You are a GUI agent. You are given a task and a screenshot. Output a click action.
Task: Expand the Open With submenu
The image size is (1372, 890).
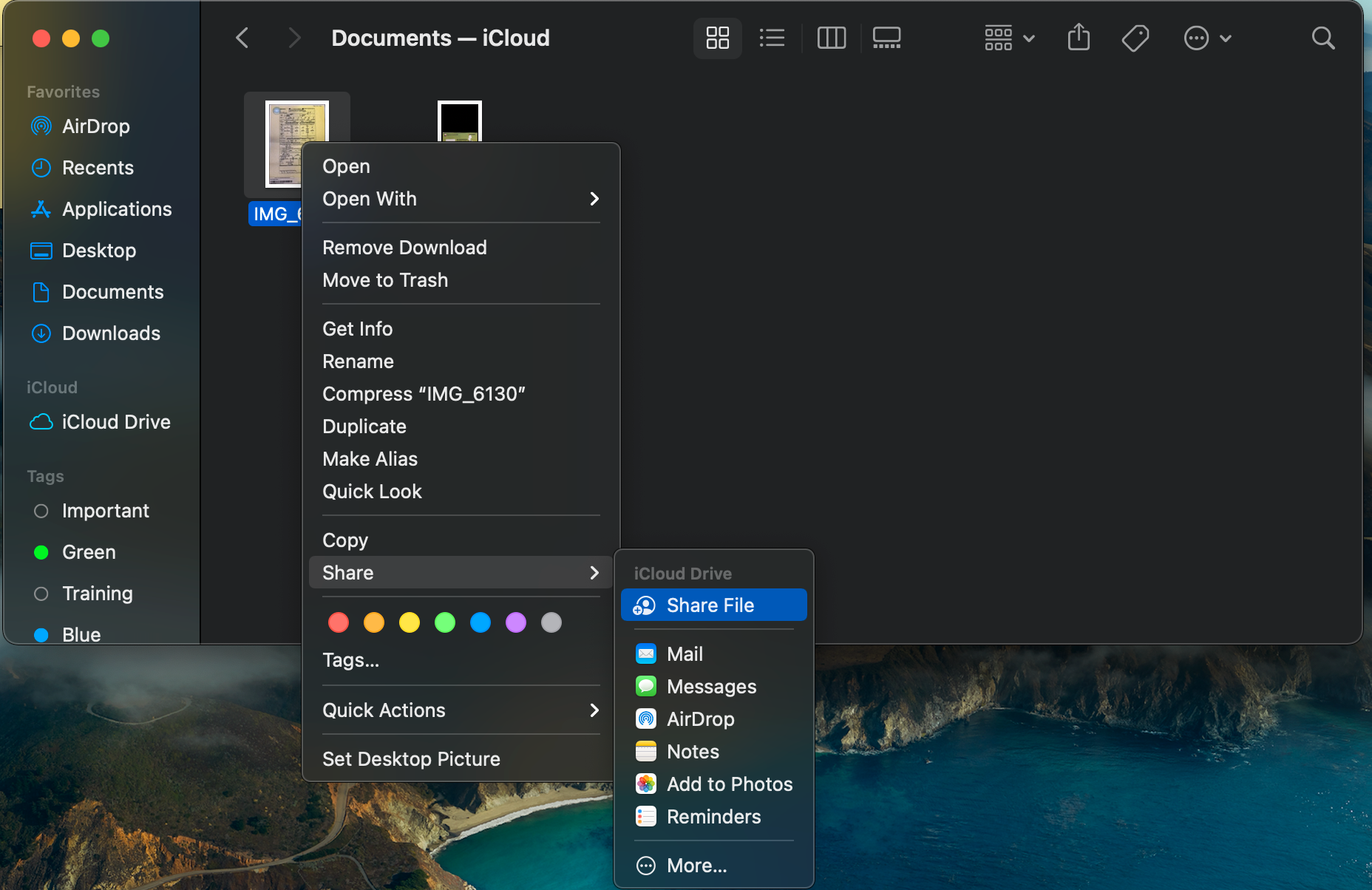(461, 199)
